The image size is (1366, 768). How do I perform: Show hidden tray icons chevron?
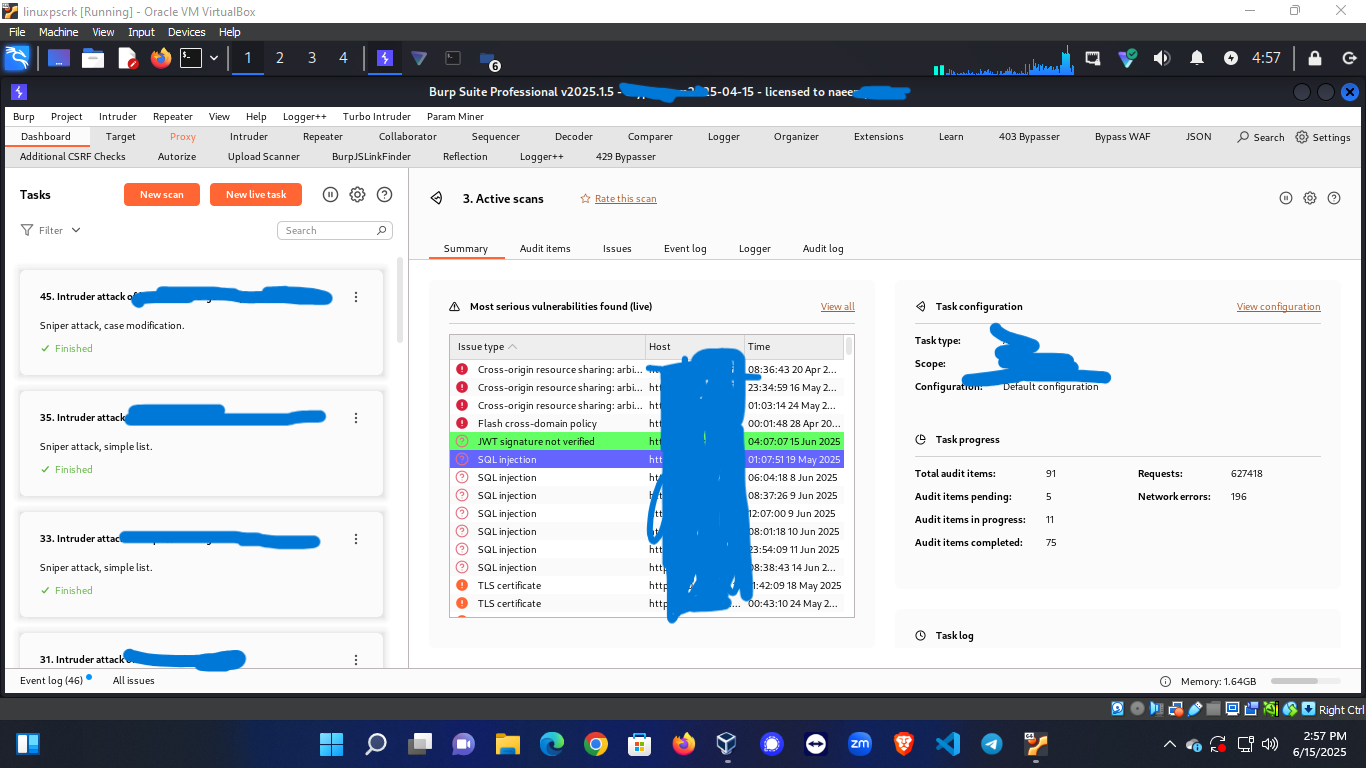[1170, 744]
